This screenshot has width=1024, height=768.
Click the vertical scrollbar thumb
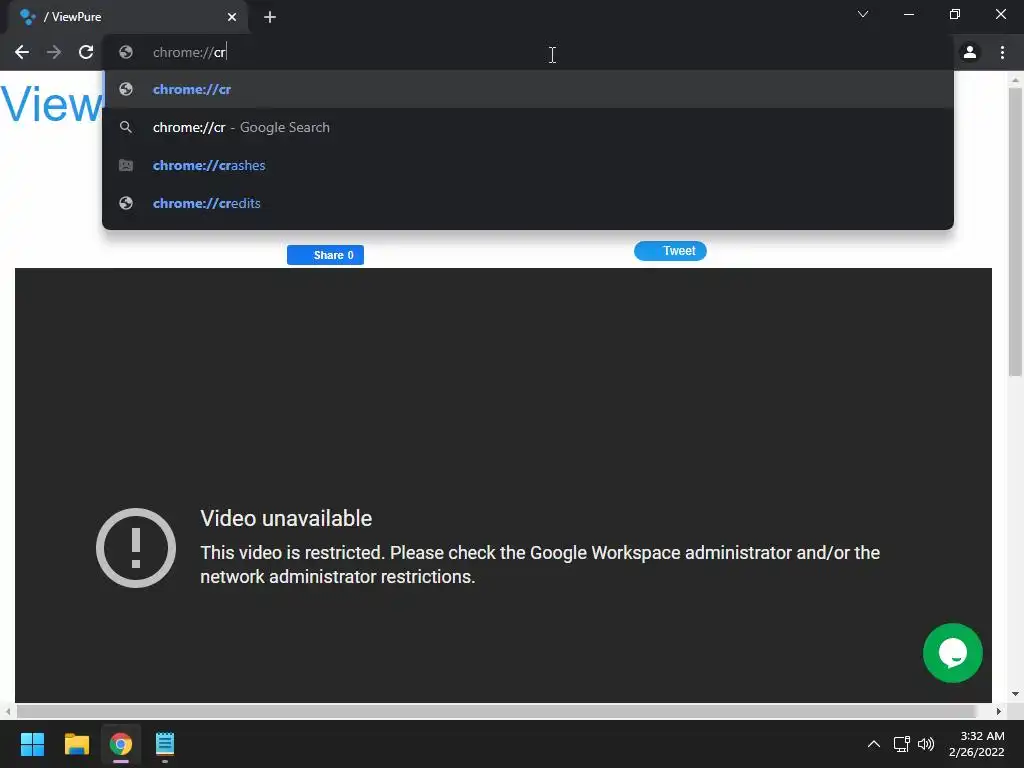tap(1015, 232)
